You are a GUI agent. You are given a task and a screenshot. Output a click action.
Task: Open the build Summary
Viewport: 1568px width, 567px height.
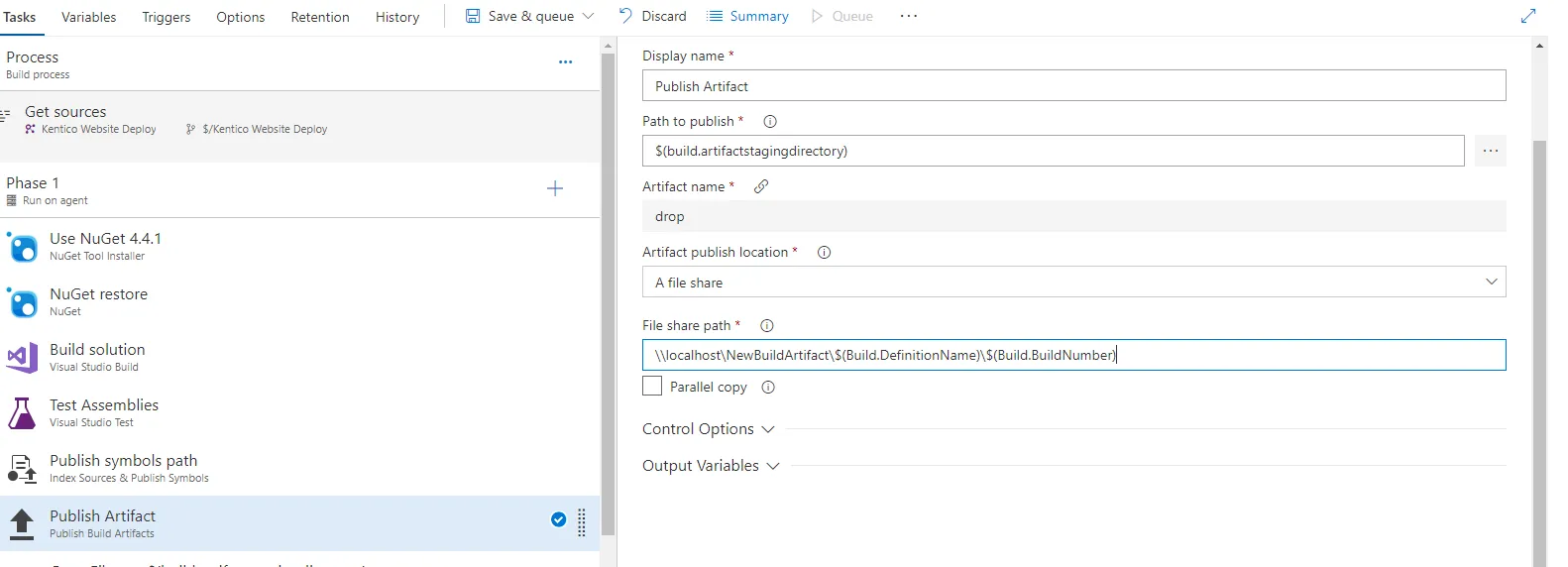pyautogui.click(x=748, y=17)
